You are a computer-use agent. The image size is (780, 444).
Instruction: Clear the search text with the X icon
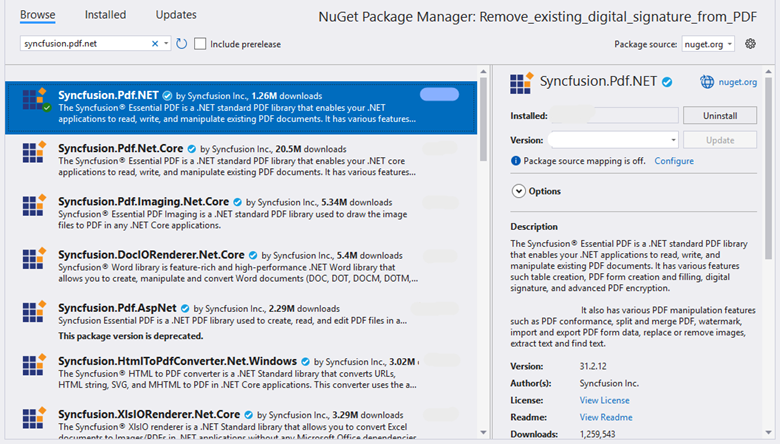pos(155,44)
